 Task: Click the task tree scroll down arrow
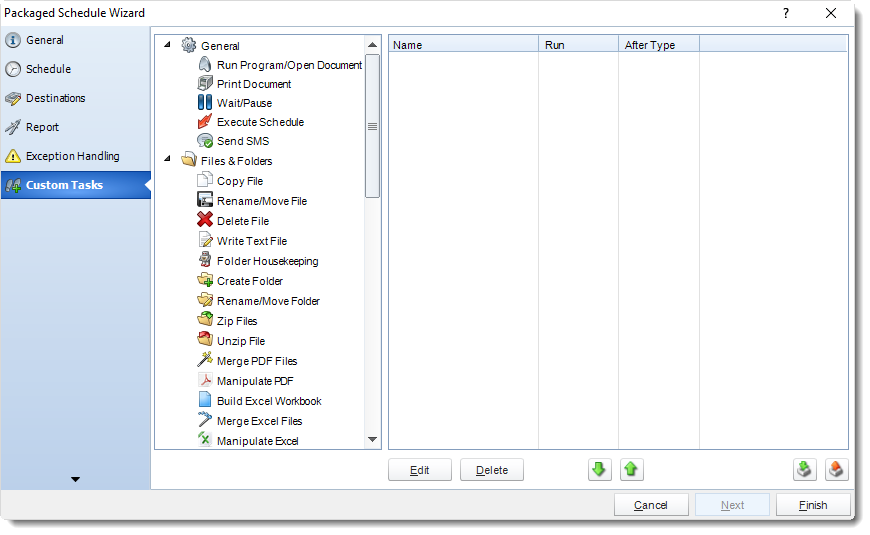(x=372, y=440)
